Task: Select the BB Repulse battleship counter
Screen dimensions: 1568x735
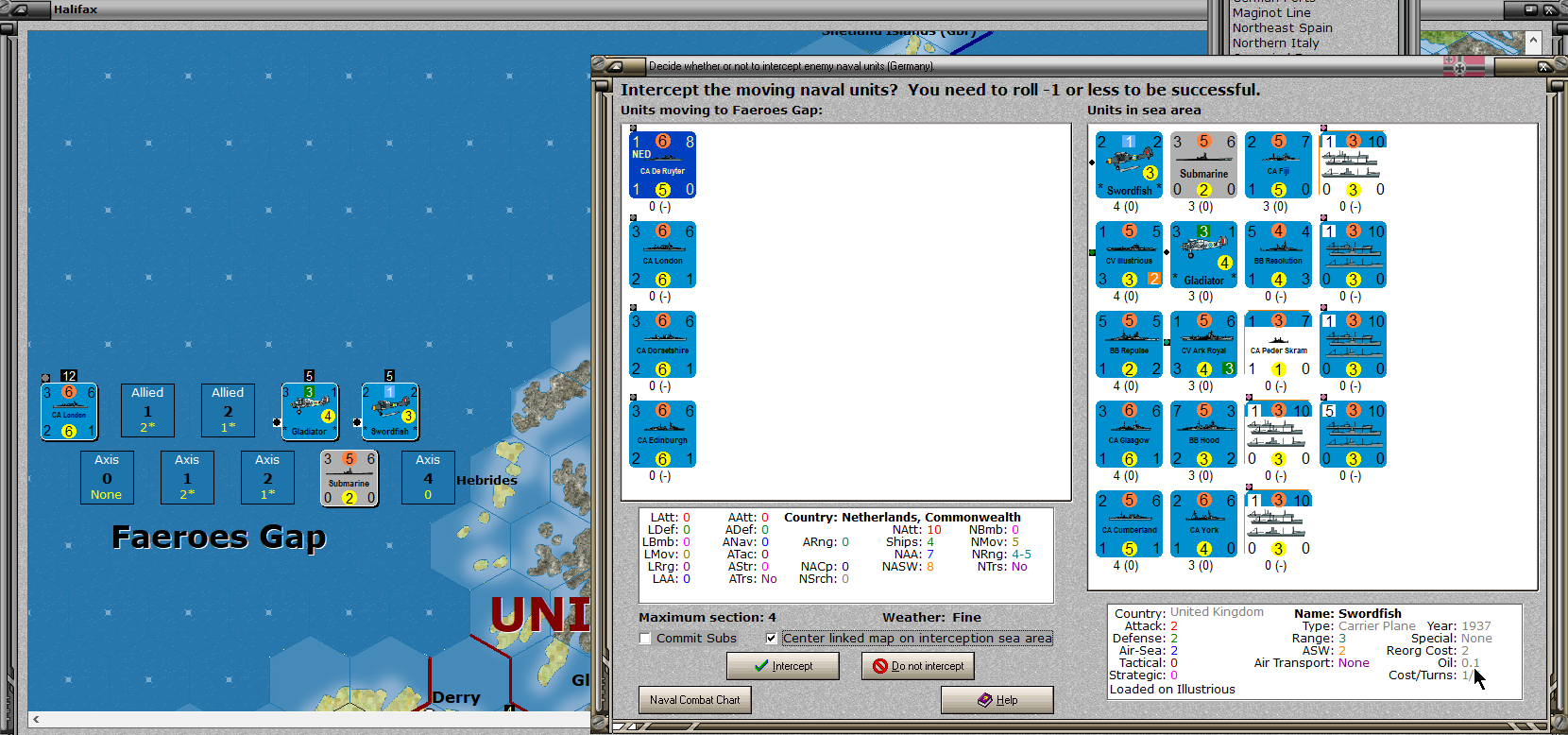Action: pyautogui.click(x=1130, y=345)
